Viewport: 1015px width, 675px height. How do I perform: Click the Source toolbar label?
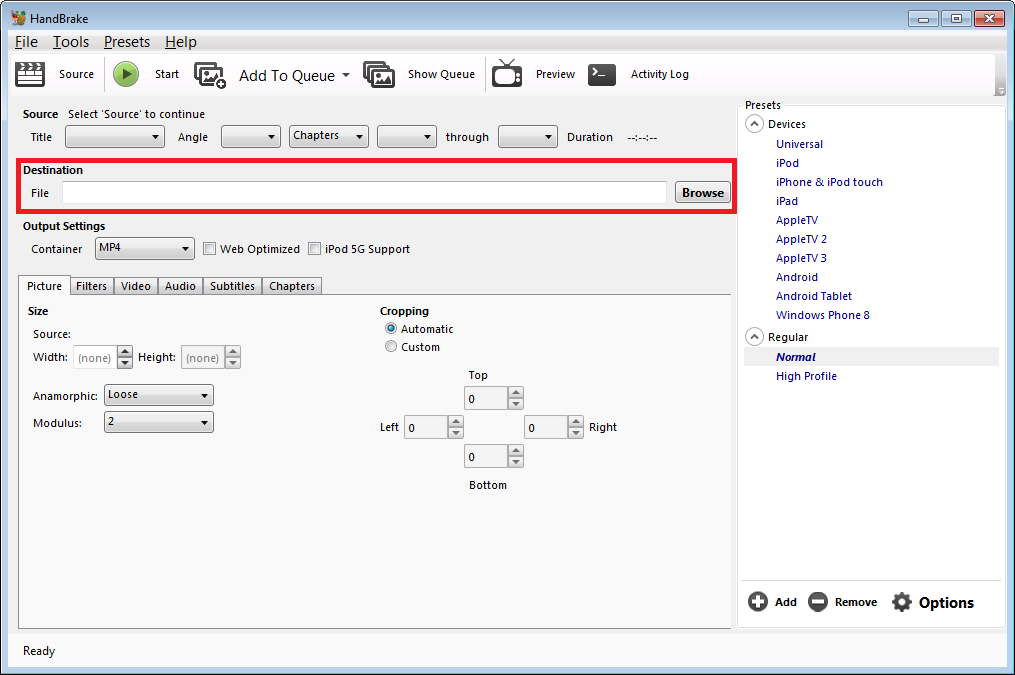[76, 74]
